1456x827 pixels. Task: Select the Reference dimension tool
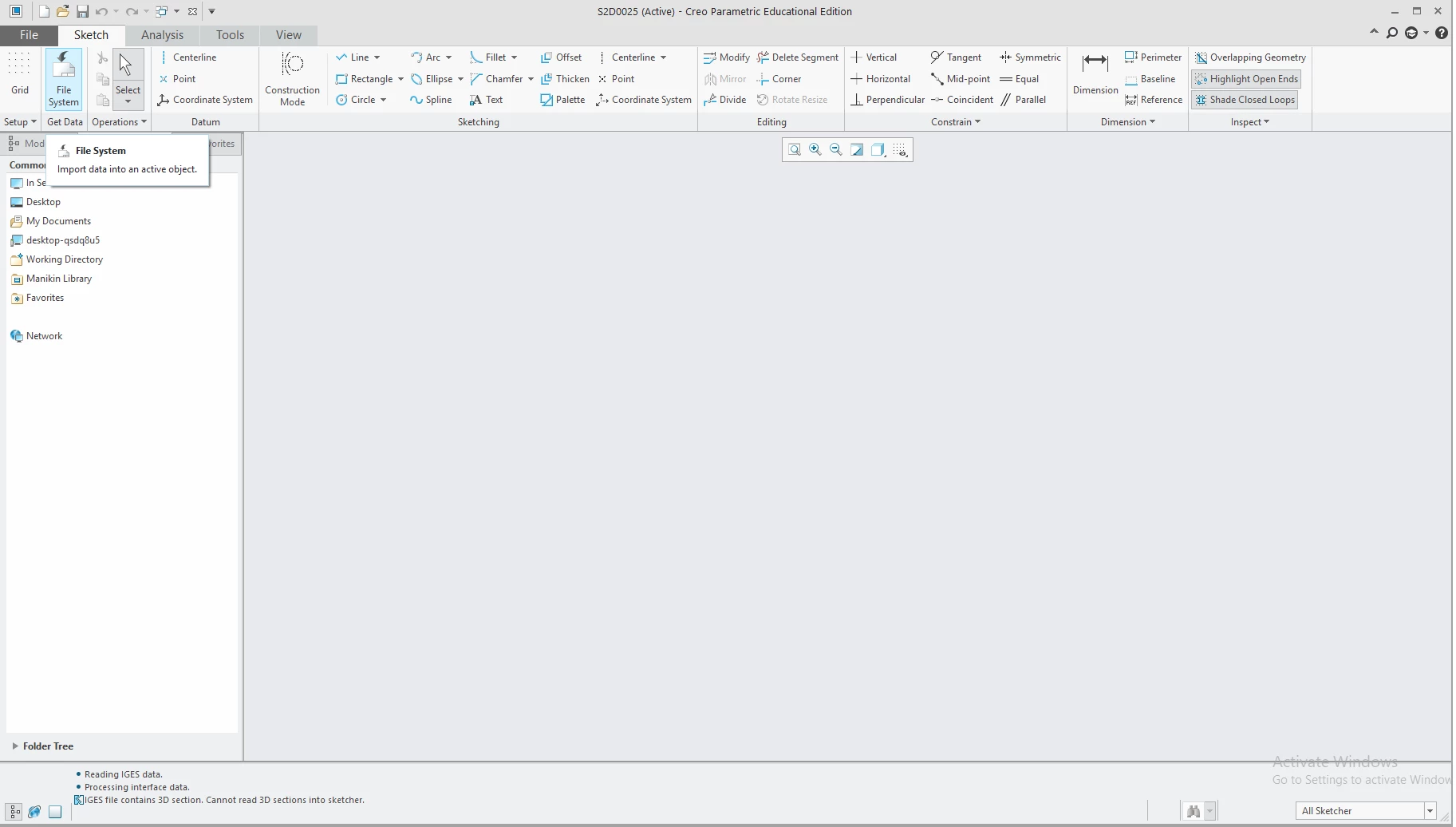1154,100
